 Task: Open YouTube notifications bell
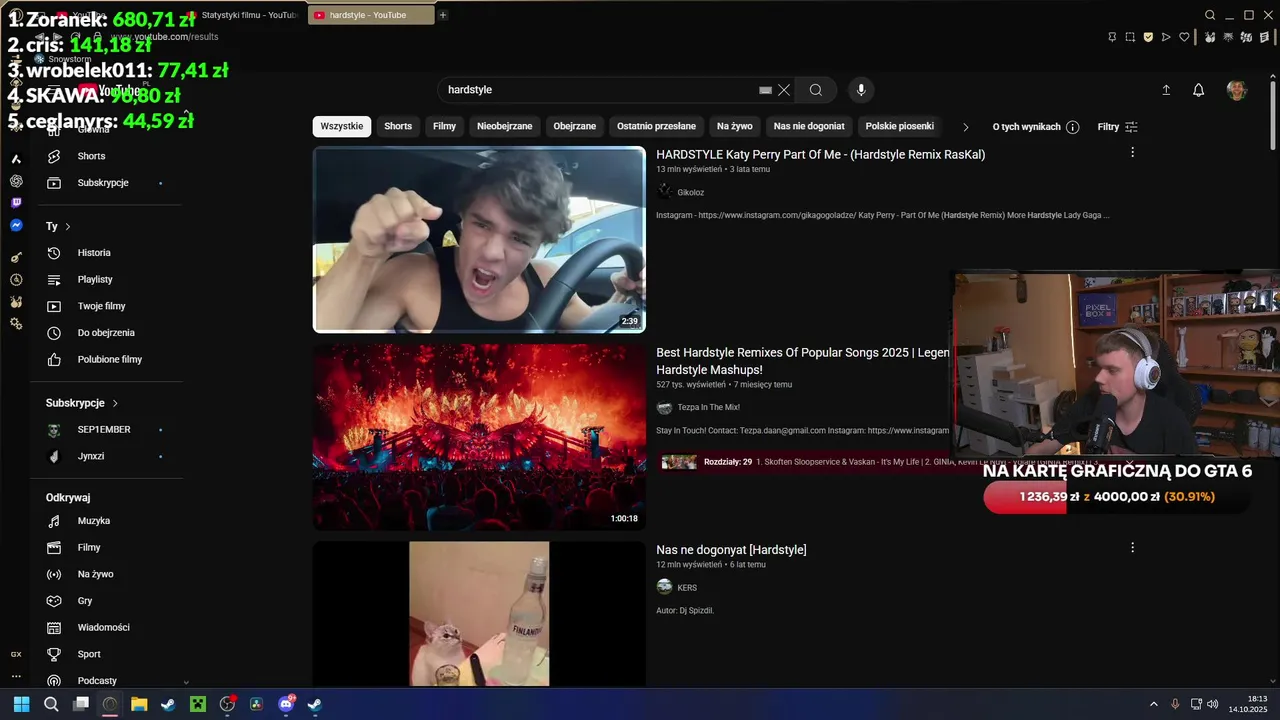pos(1198,90)
